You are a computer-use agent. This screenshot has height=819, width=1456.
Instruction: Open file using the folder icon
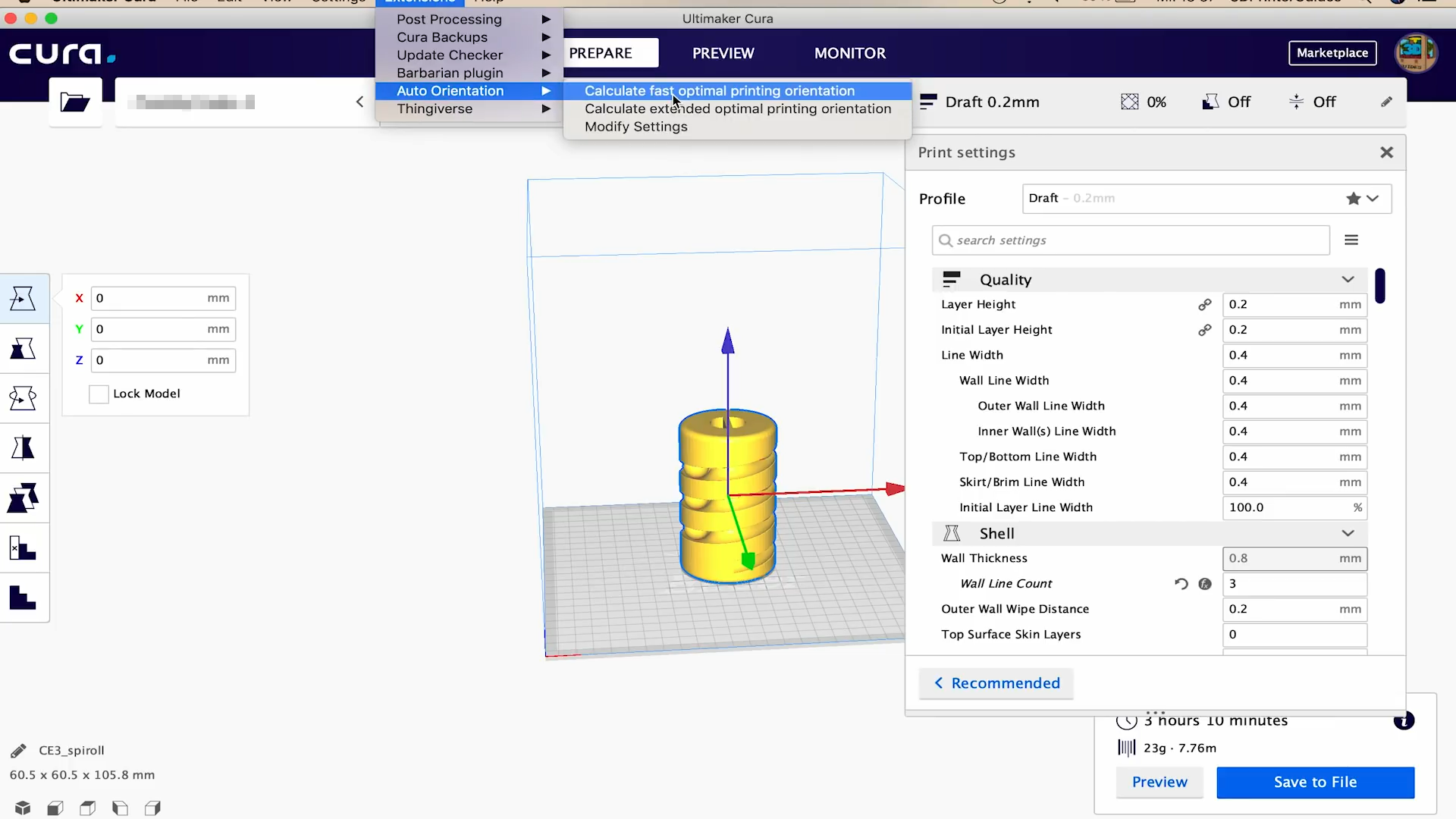(x=75, y=102)
